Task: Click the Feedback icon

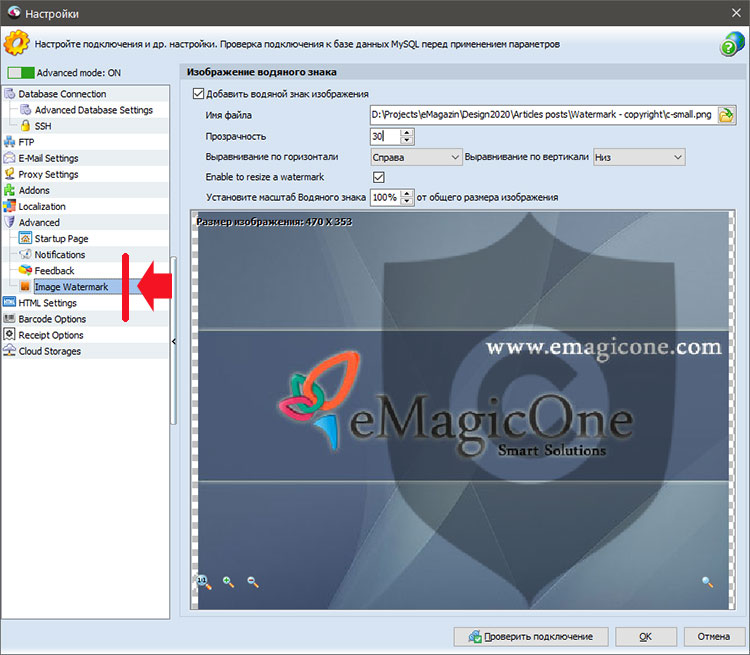Action: tap(25, 270)
